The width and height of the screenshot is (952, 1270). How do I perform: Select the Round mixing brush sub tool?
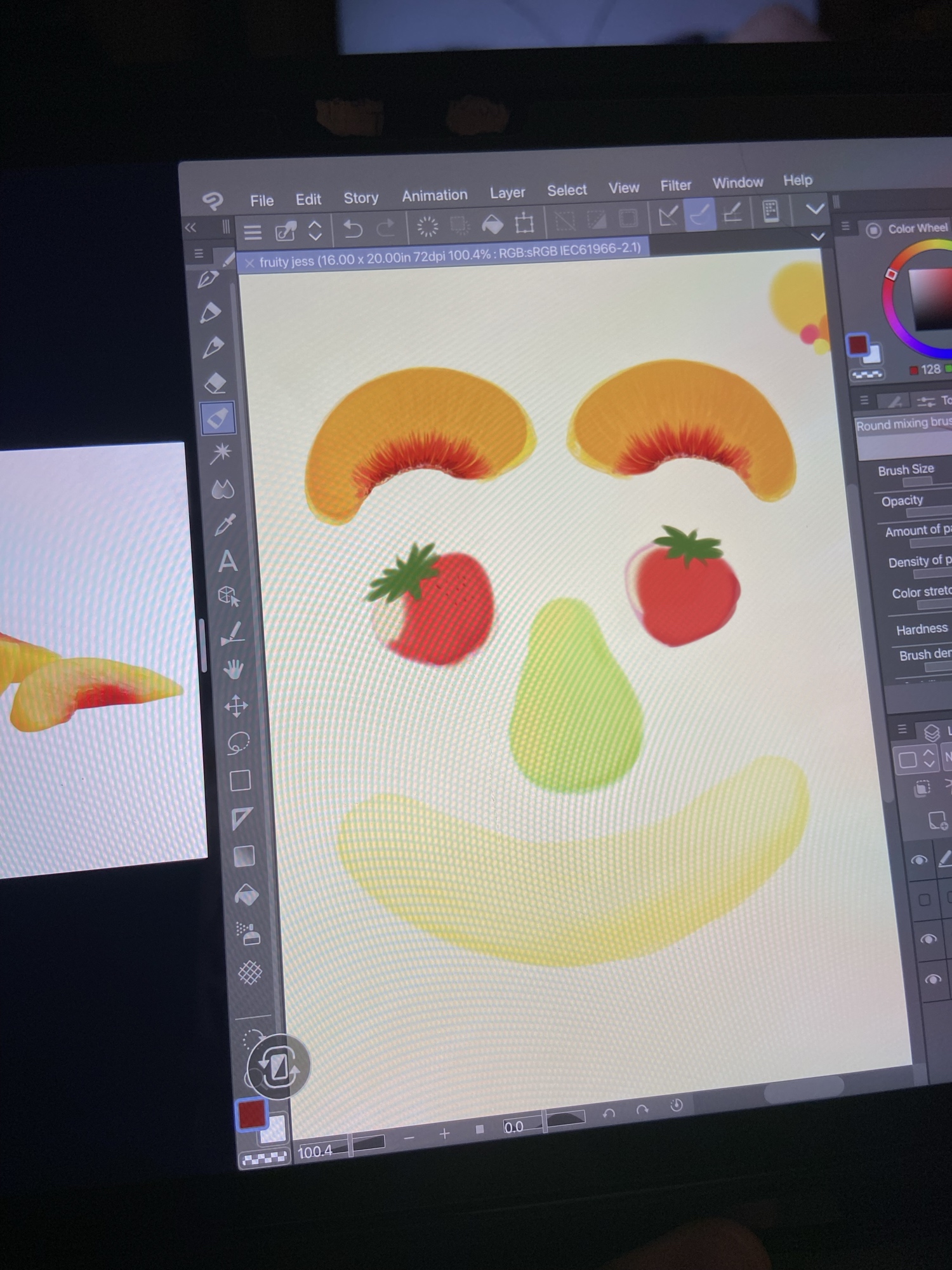[x=902, y=424]
